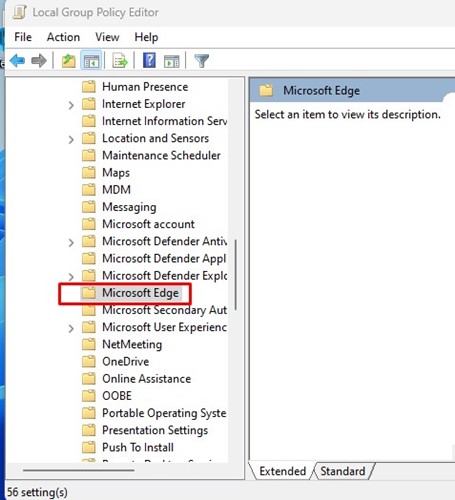
Task: Click the Microsoft Edge pane header title
Action: point(321,90)
